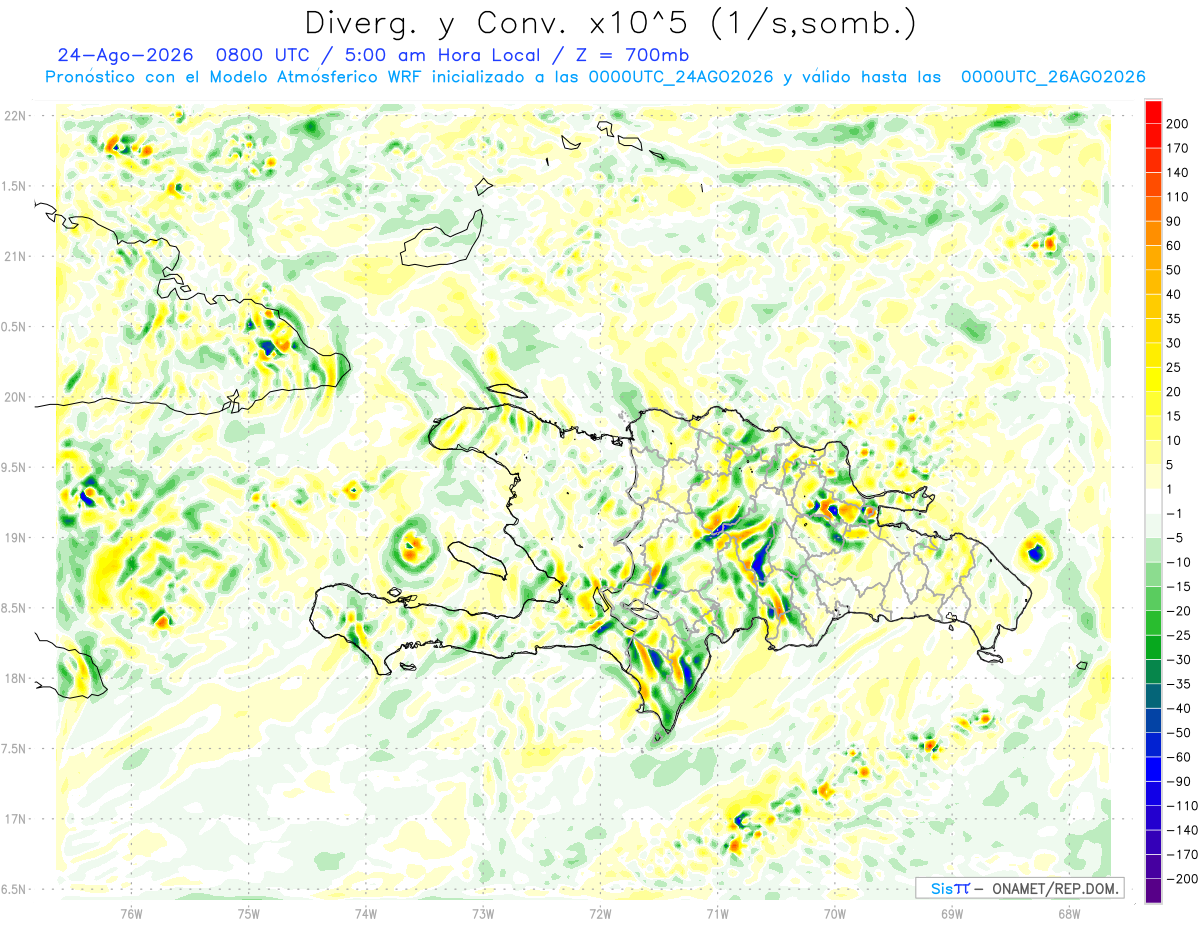The height and width of the screenshot is (927, 1200).
Task: Click the '-60' colorbar label
Action: coord(1178,758)
